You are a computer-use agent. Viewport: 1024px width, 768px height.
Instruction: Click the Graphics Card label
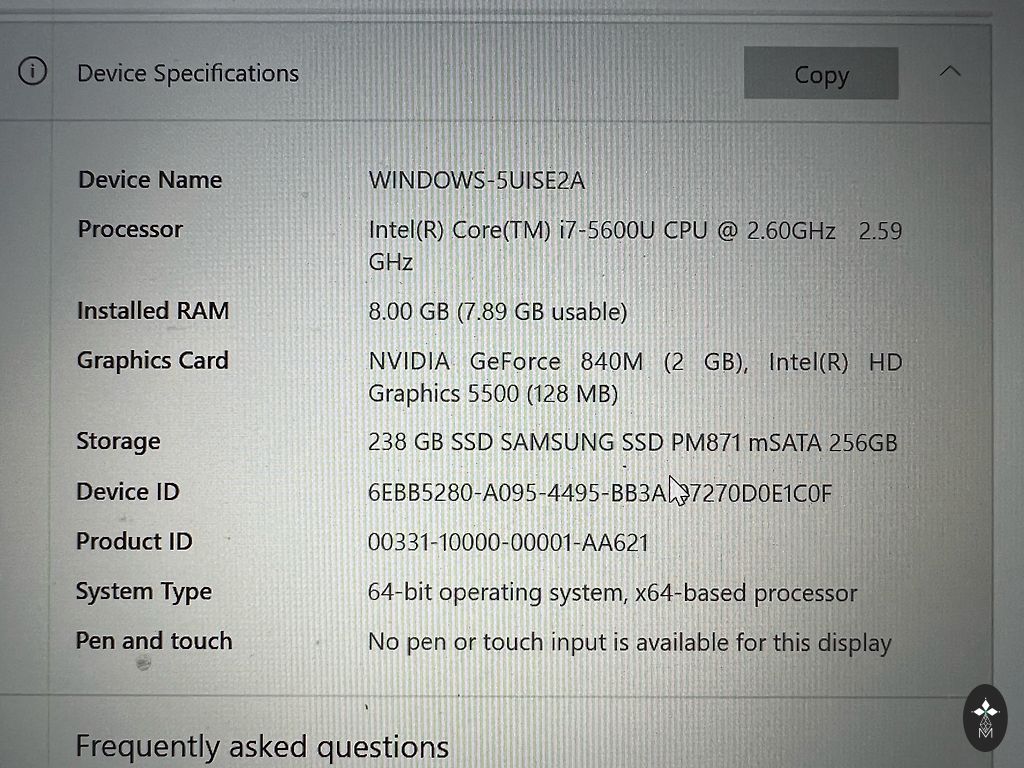pyautogui.click(x=153, y=361)
